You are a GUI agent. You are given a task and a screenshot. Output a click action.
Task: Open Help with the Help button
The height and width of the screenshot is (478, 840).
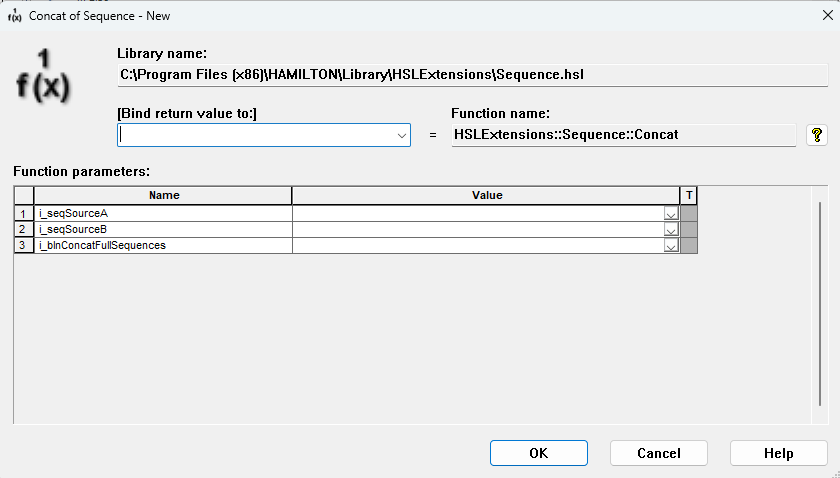coord(778,453)
